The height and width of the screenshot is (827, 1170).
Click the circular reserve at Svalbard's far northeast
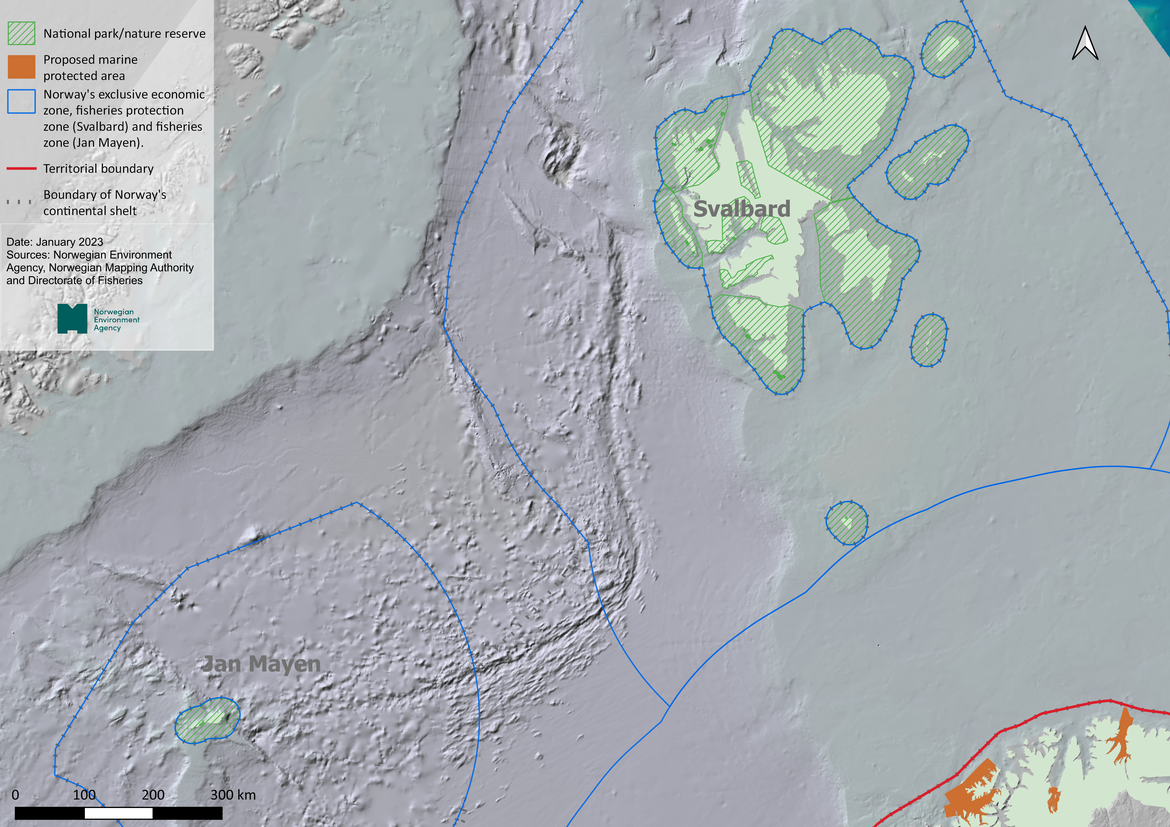click(x=947, y=47)
